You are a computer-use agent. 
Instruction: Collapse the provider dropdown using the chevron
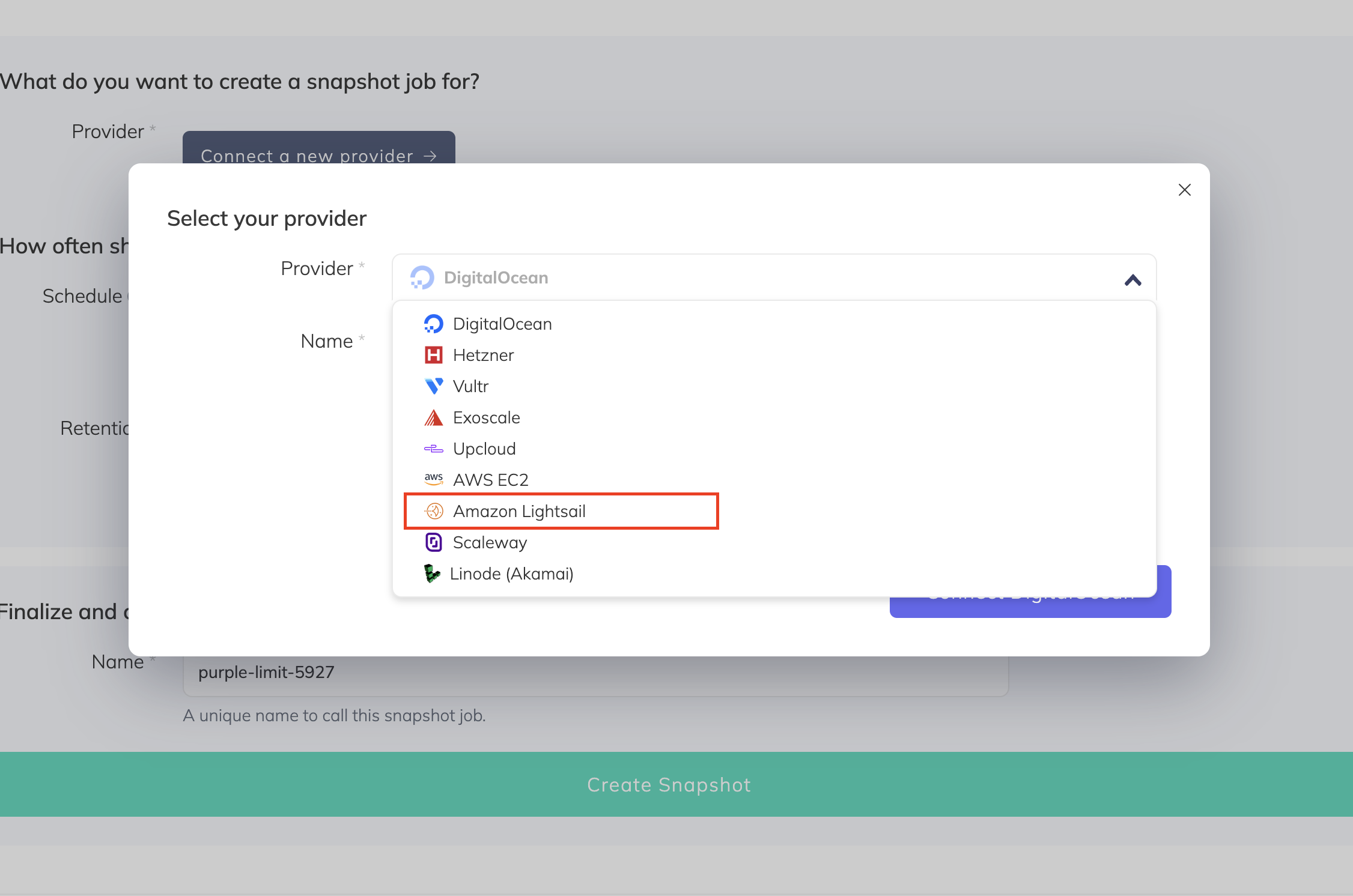[x=1132, y=280]
